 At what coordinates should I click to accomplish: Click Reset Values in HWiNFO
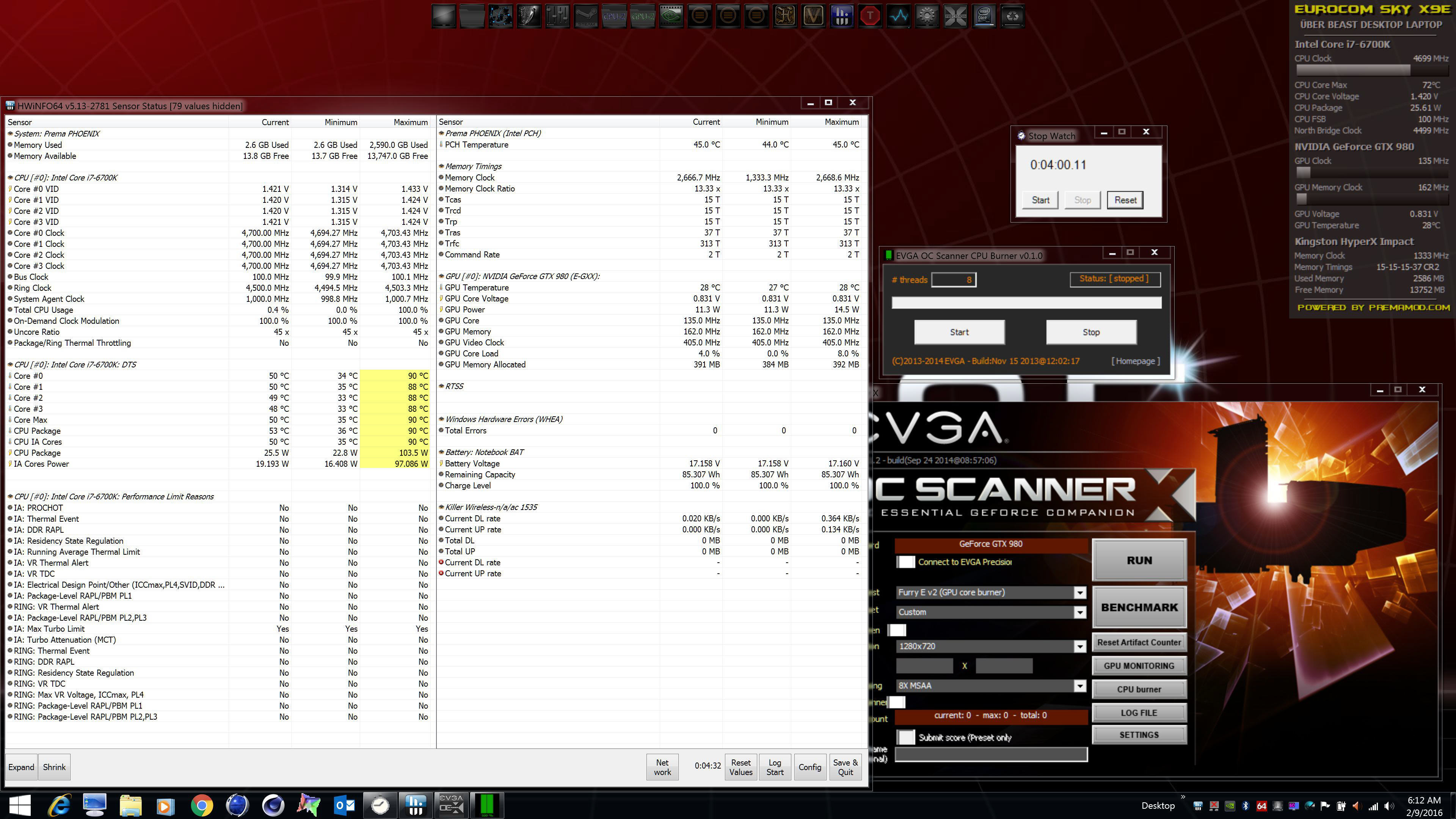point(741,767)
